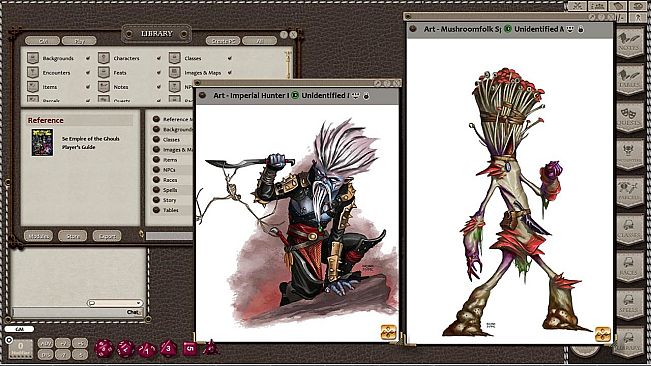
Task: Open Modules from Library bottom bar
Action: [38, 236]
